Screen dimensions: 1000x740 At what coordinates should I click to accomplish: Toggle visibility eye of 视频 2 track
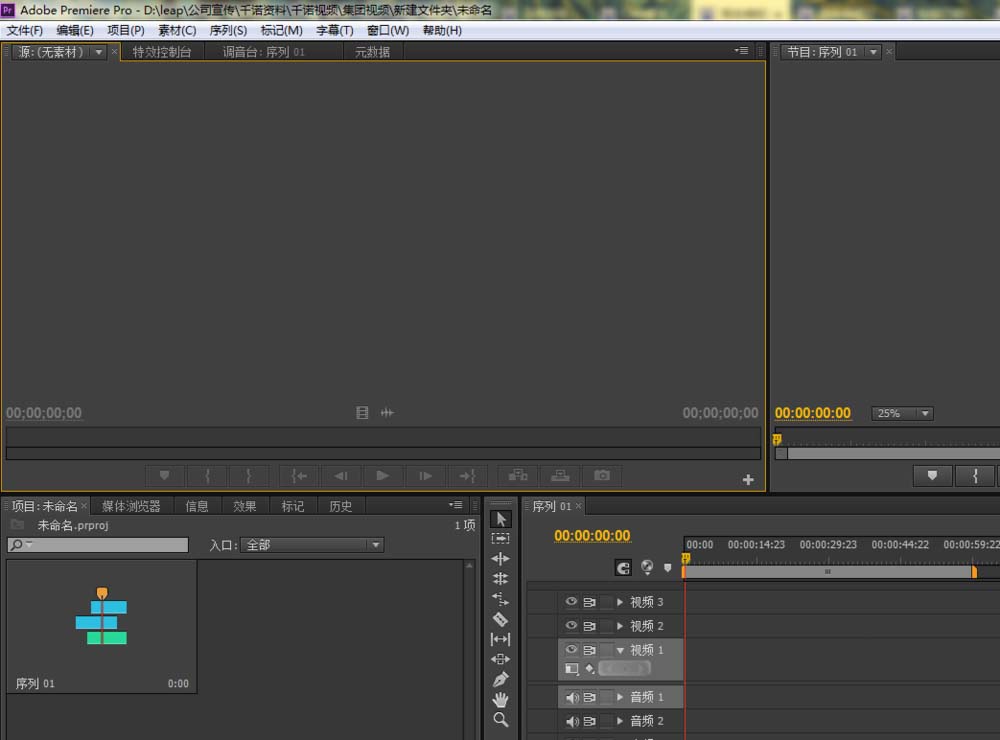point(571,625)
